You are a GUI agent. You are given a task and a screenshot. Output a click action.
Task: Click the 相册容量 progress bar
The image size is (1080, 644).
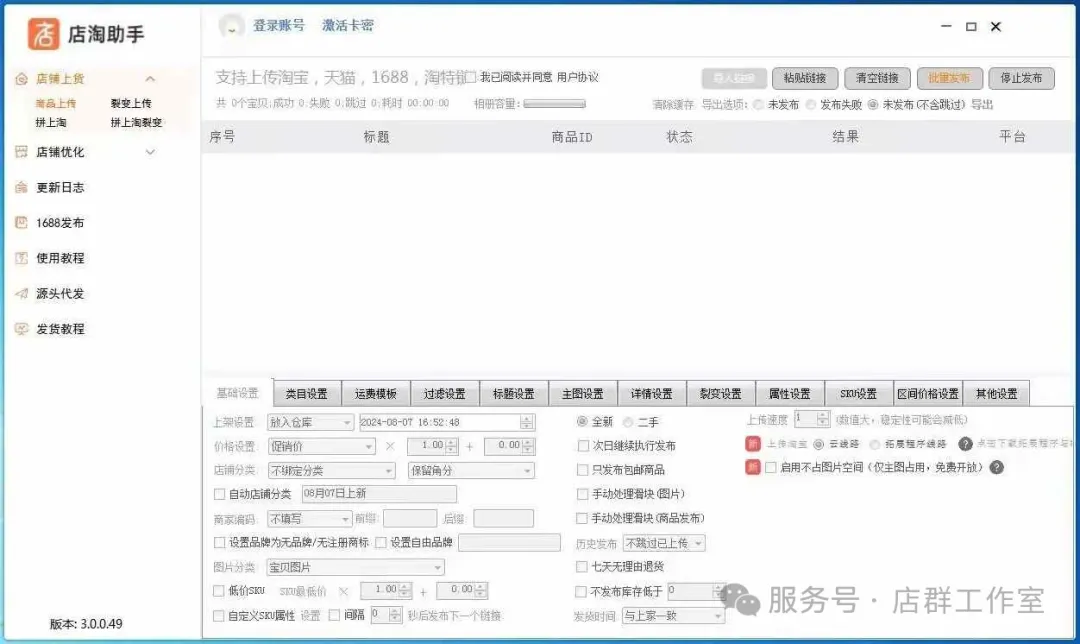[554, 104]
